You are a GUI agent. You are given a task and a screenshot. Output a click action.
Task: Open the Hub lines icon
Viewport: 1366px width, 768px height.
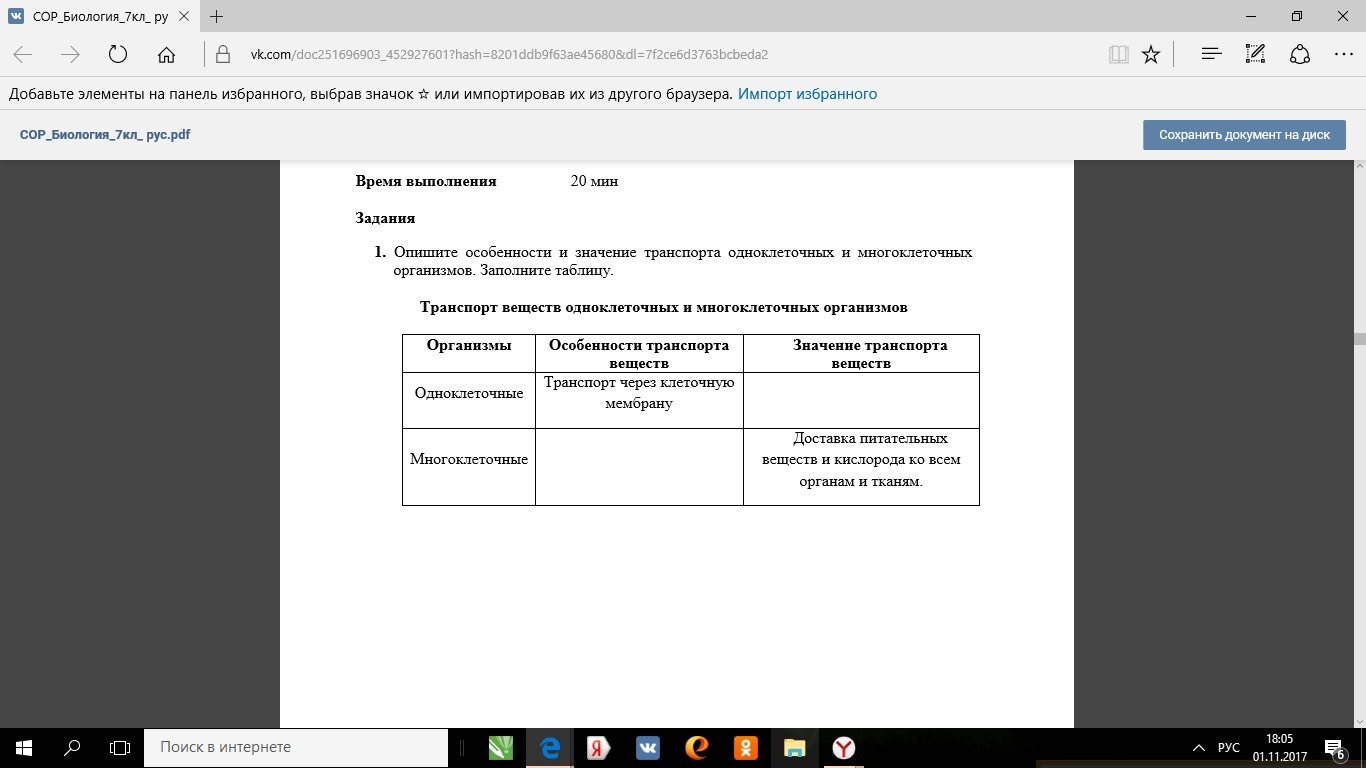coord(1212,54)
